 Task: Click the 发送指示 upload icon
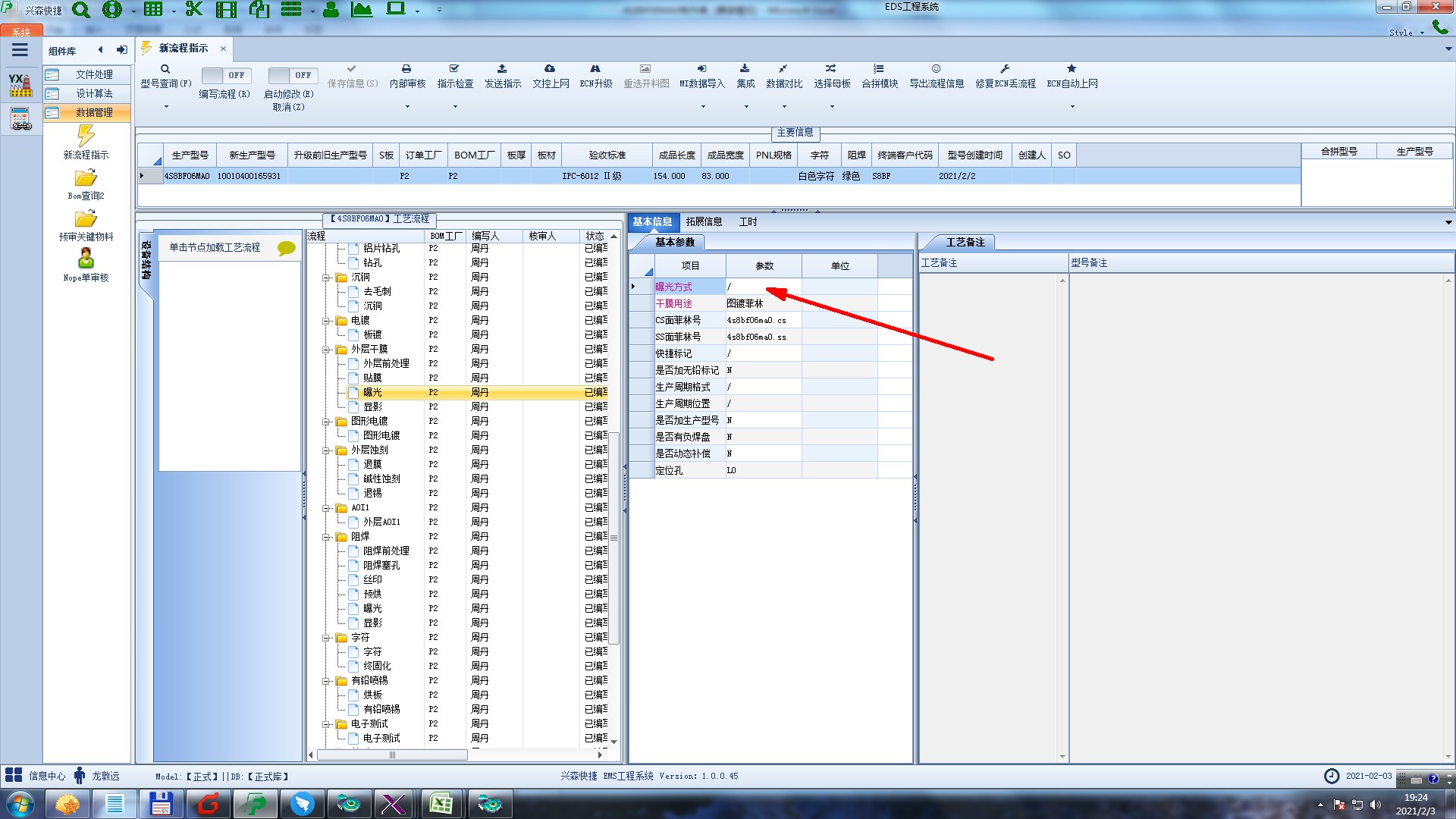[x=502, y=69]
